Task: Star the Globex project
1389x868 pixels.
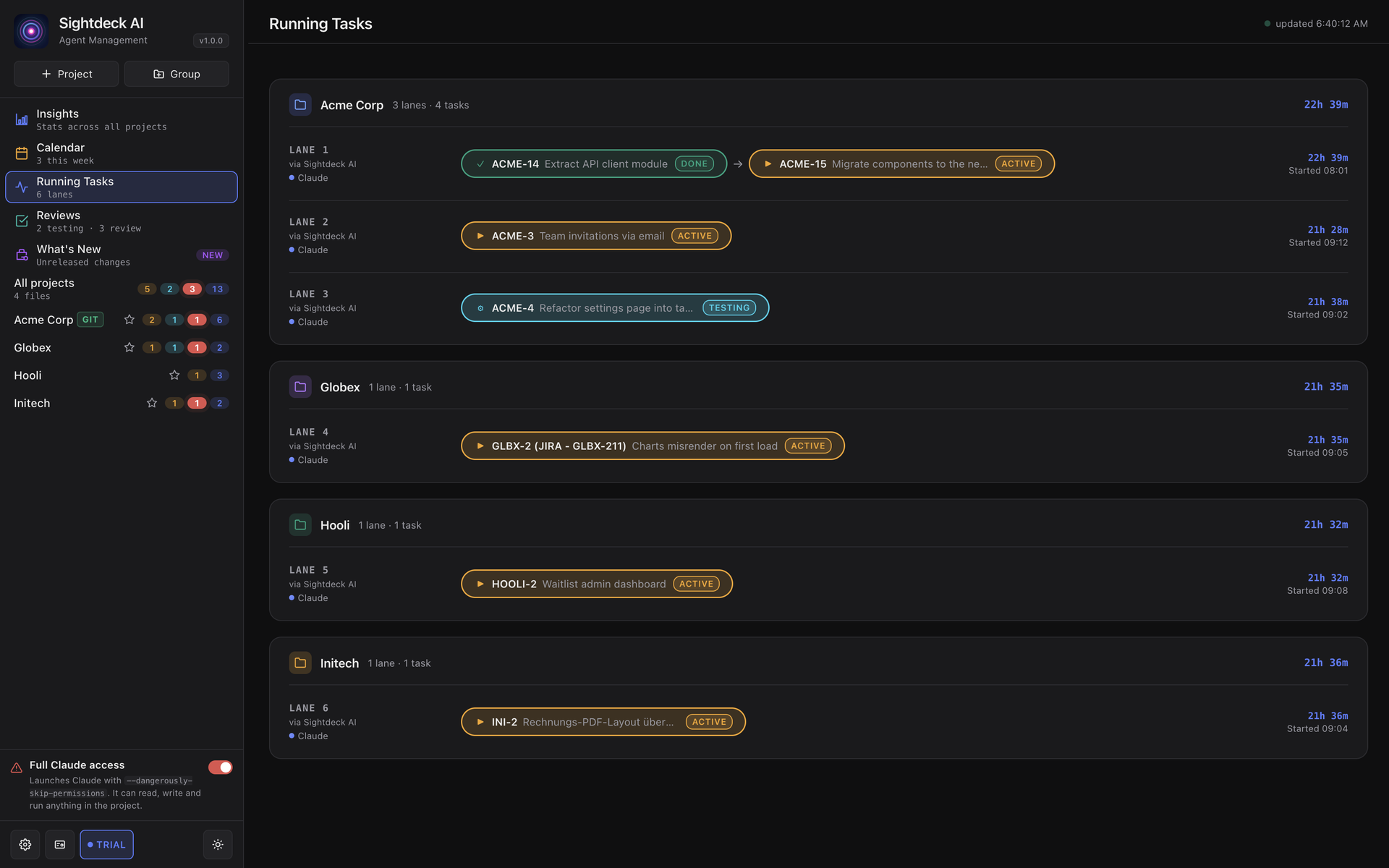Action: [129, 347]
